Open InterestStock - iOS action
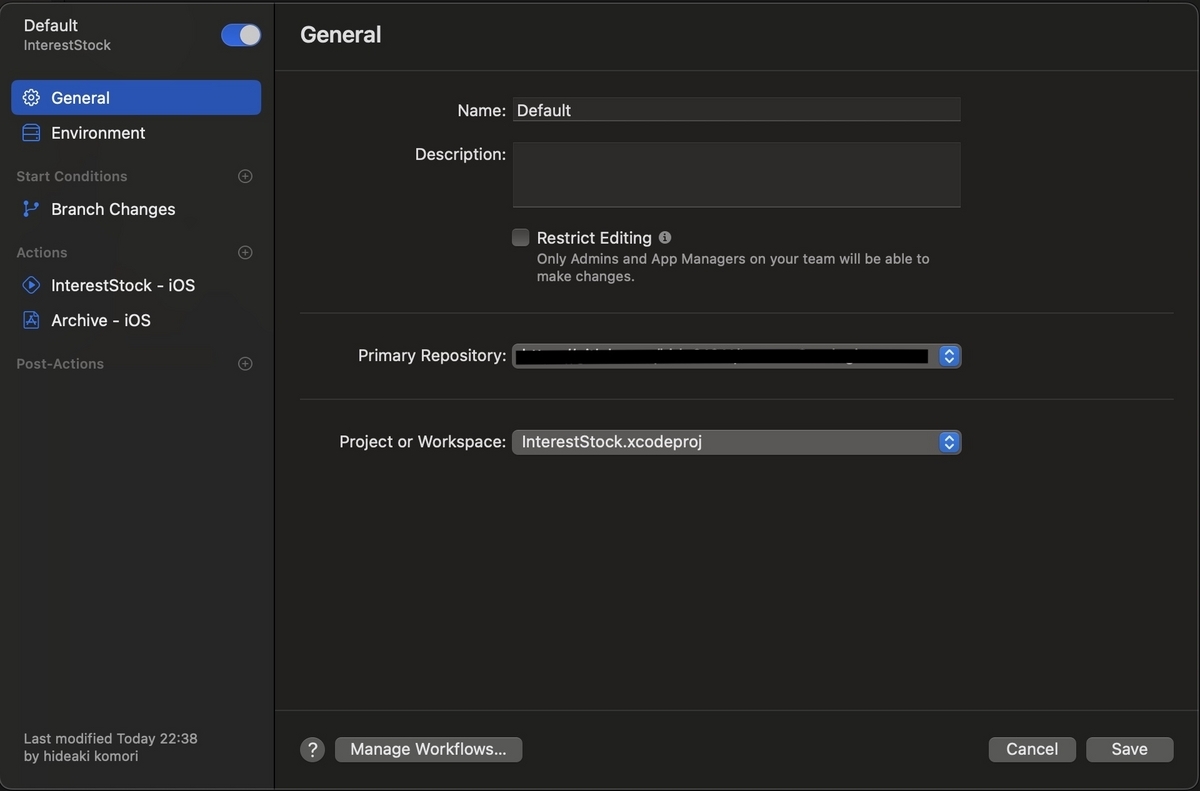Screen dimensions: 1200x791 pos(136,285)
